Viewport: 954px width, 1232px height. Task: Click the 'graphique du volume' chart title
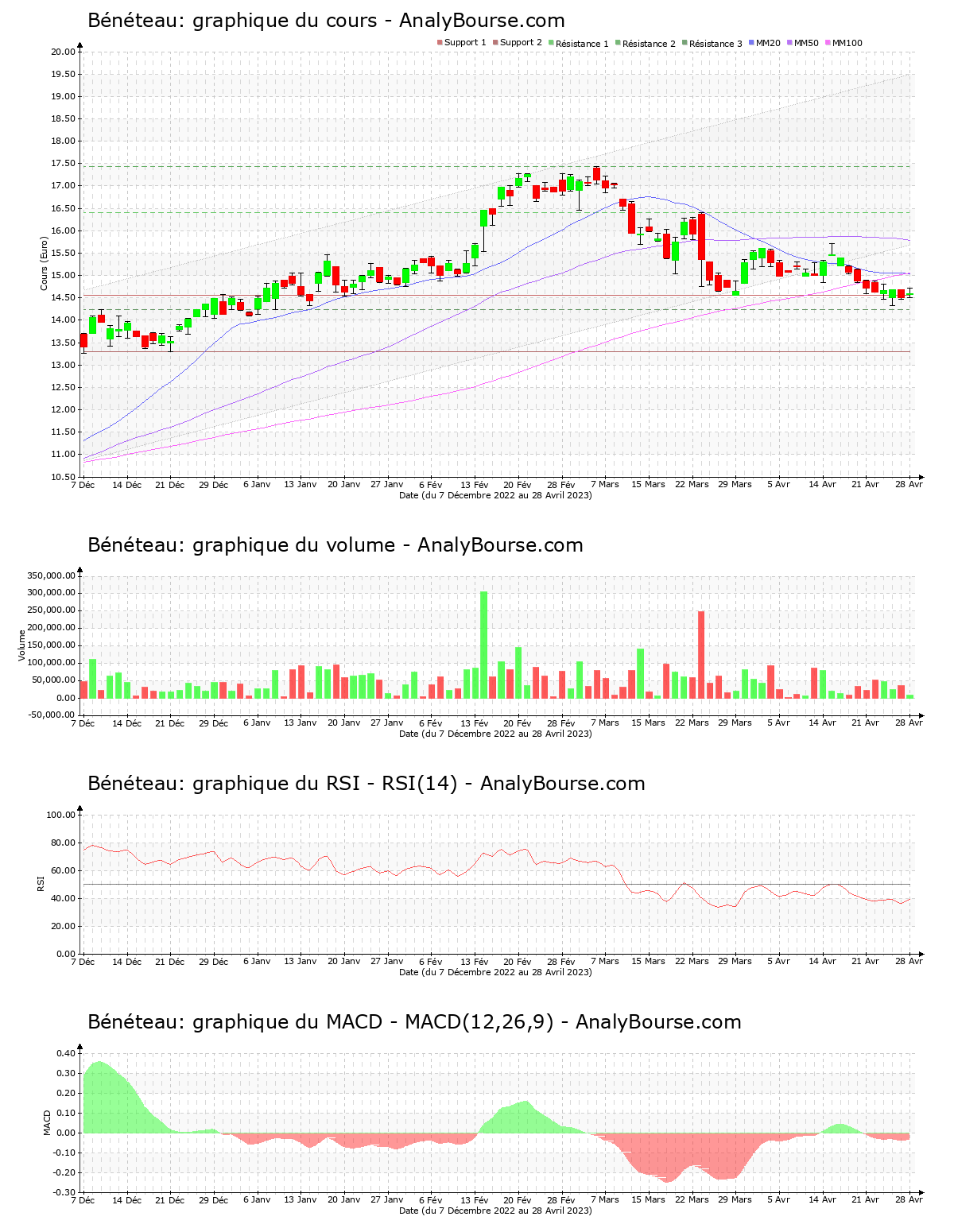click(335, 545)
